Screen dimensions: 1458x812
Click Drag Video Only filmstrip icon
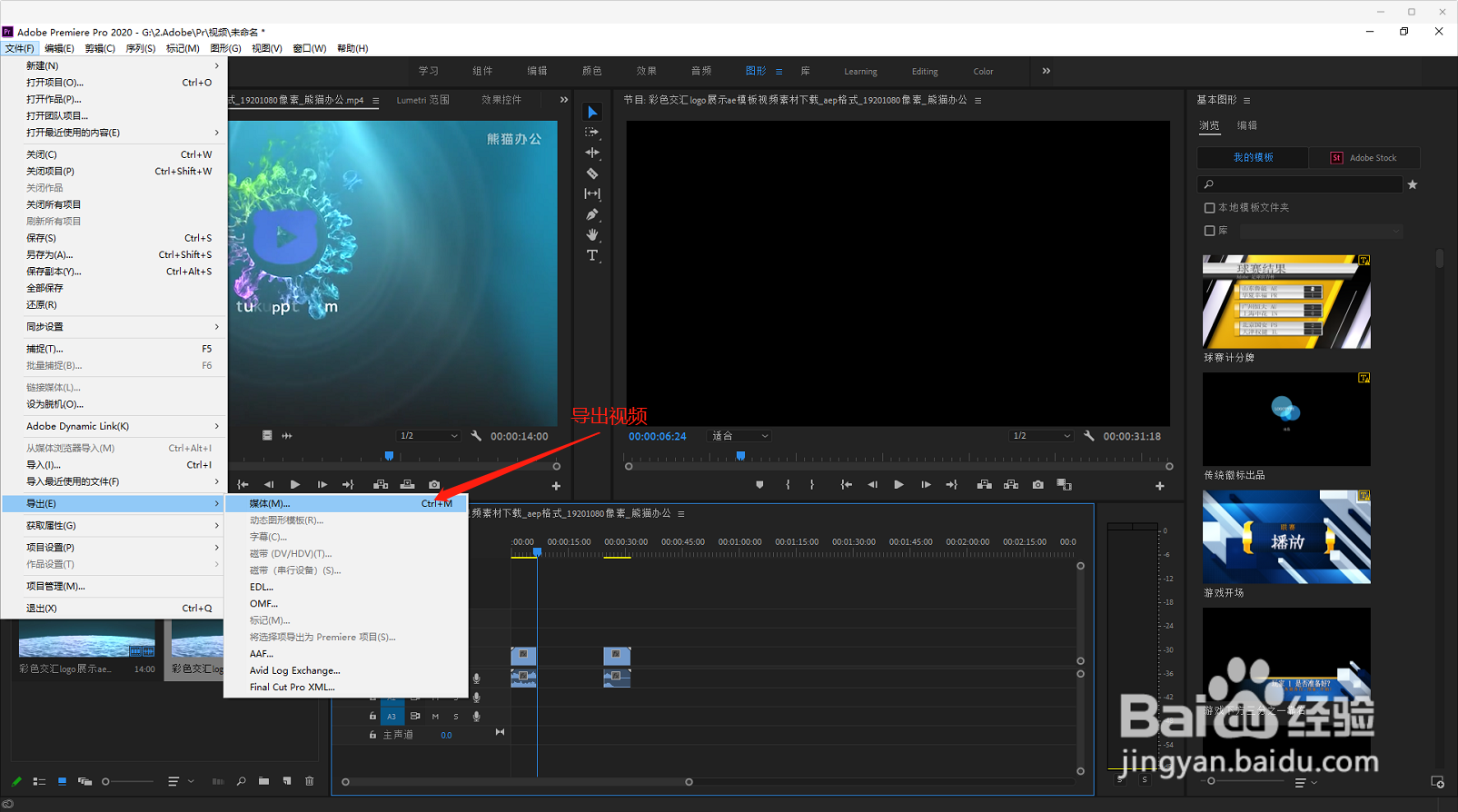(267, 436)
